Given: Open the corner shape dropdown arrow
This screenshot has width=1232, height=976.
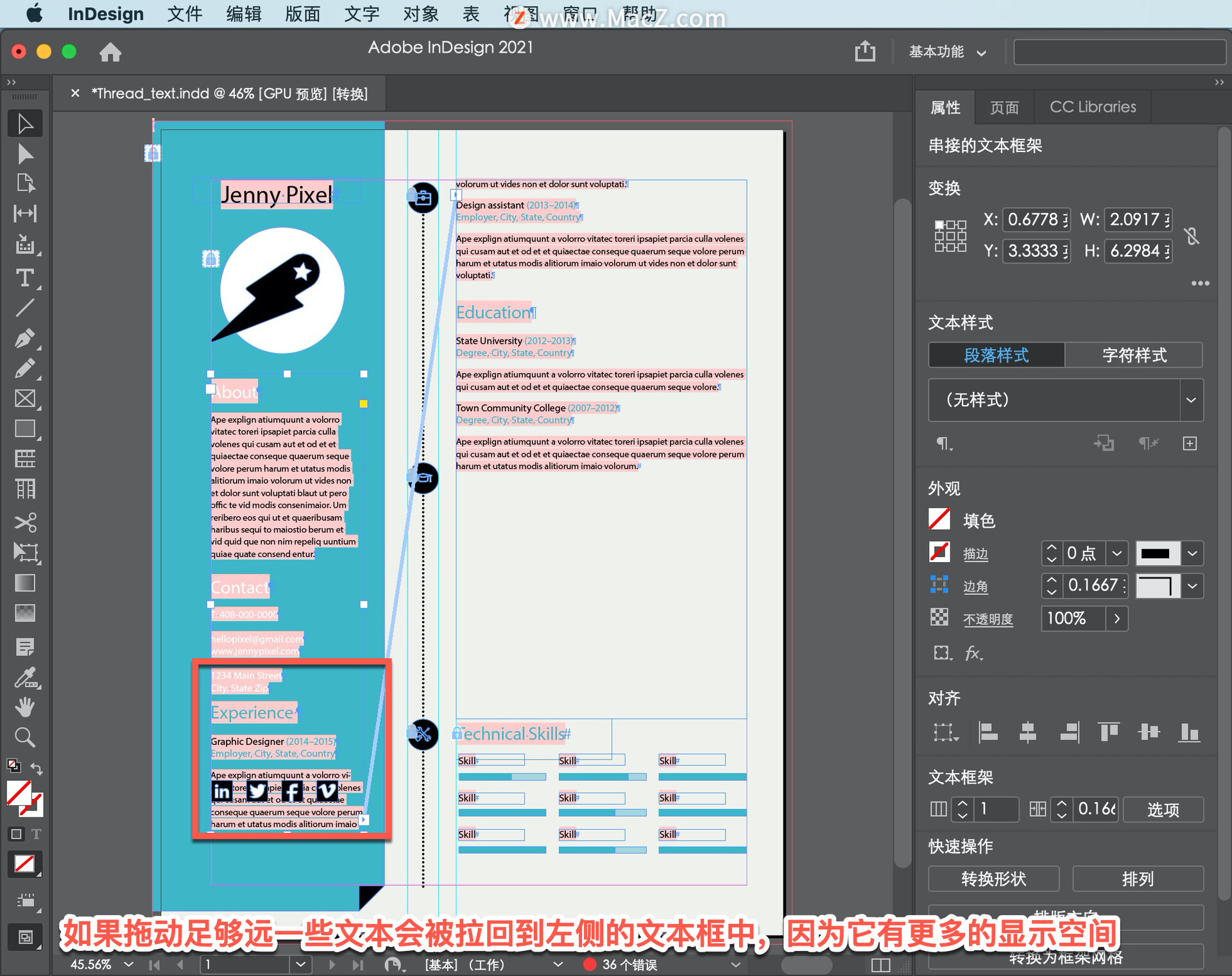Looking at the screenshot, I should point(1192,586).
